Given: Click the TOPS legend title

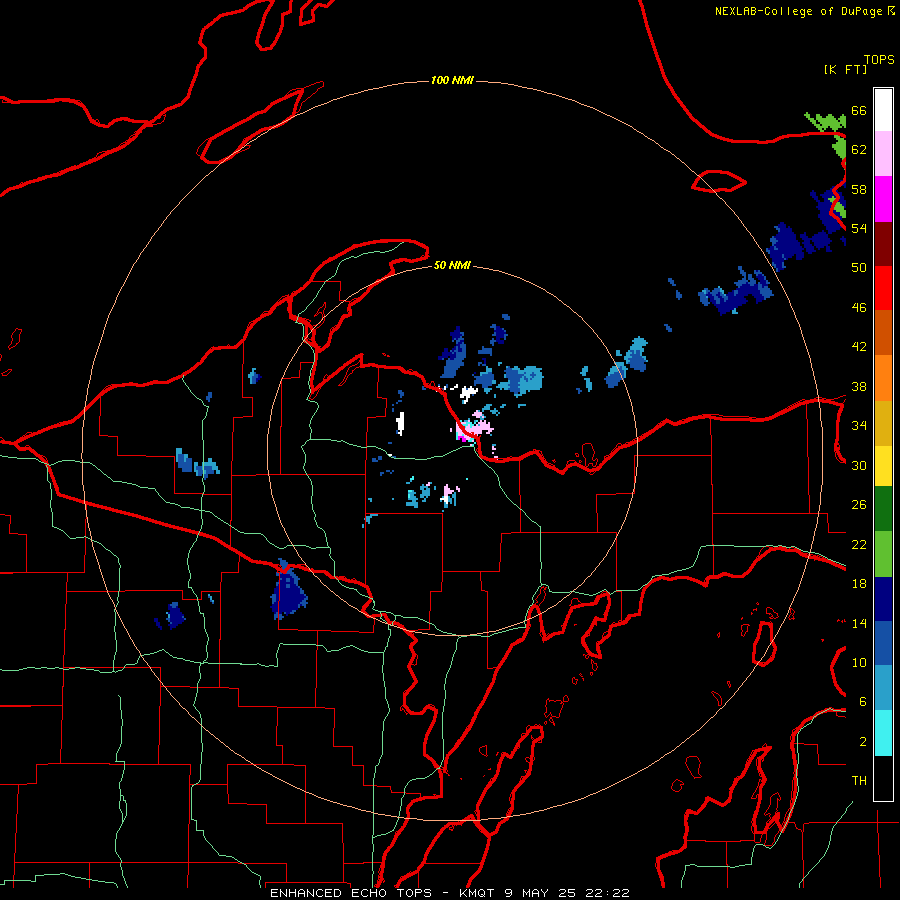Looking at the screenshot, I should click(879, 59).
